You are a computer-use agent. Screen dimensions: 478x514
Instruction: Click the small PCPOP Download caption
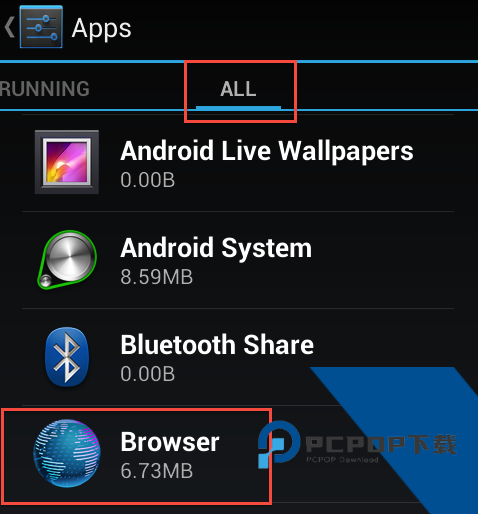342,460
